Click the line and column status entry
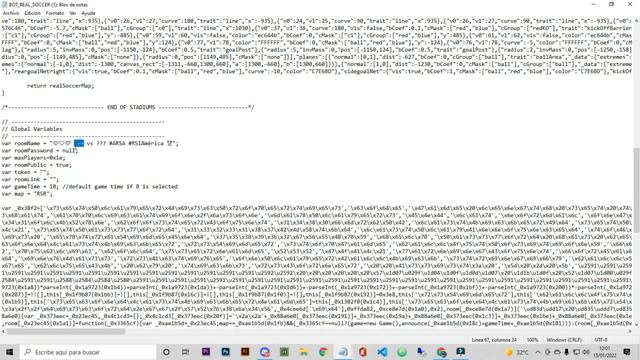The image size is (640, 360). click(494, 340)
